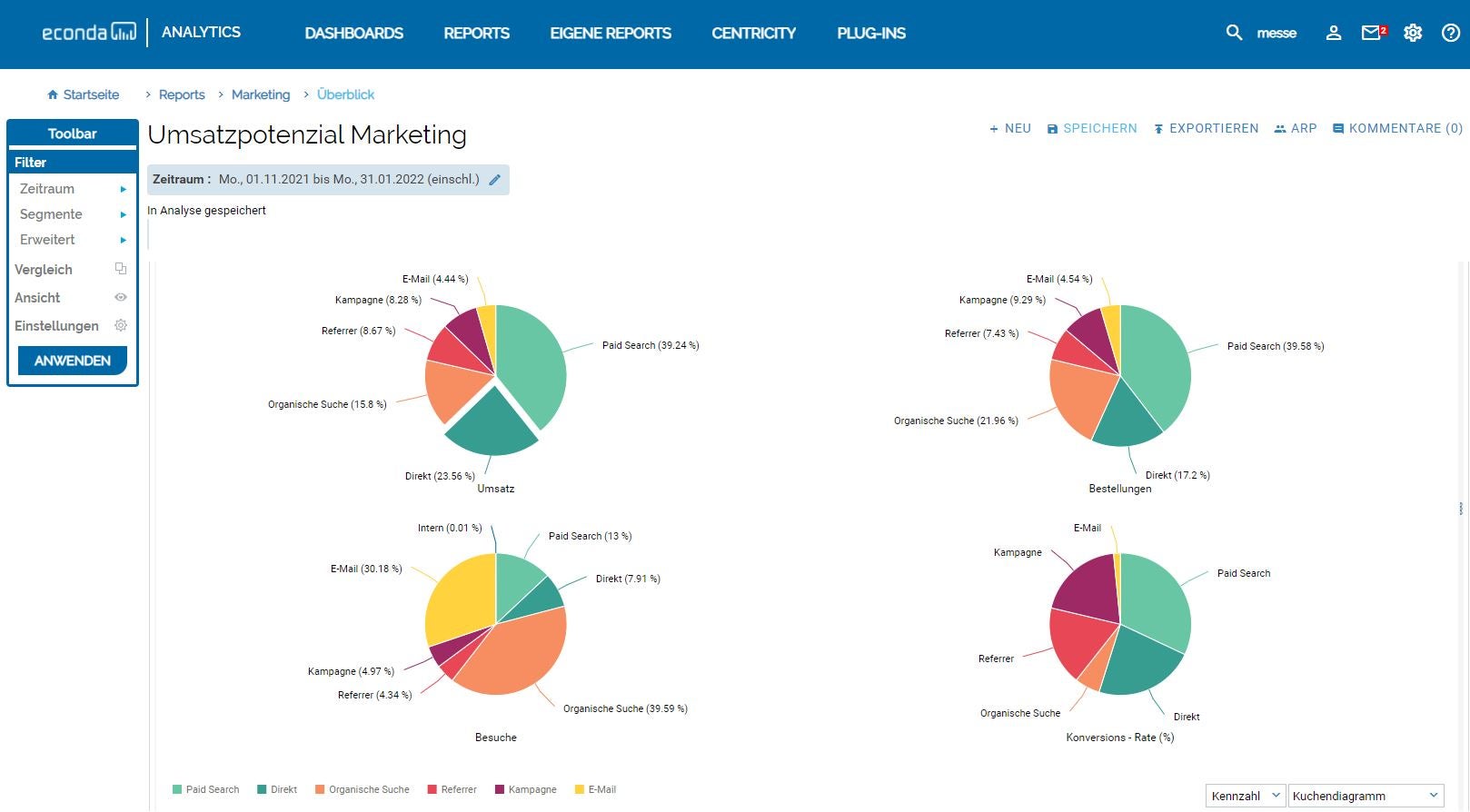Click the 'Intern (0.01 %)' label
This screenshot has height=812, width=1470.
(450, 528)
